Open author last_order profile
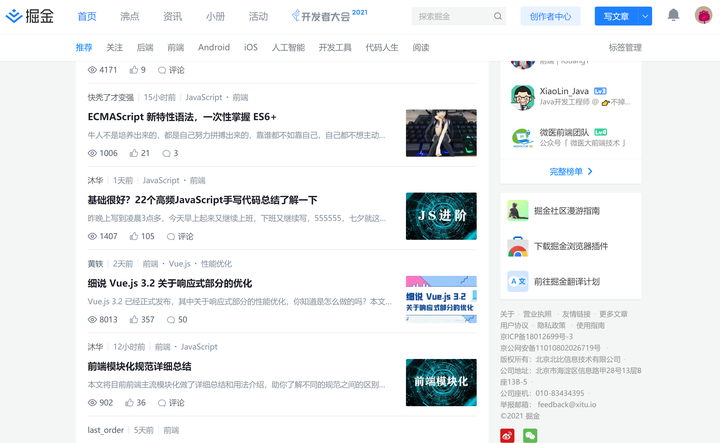Image resolution: width=720 pixels, height=443 pixels. (x=106, y=430)
